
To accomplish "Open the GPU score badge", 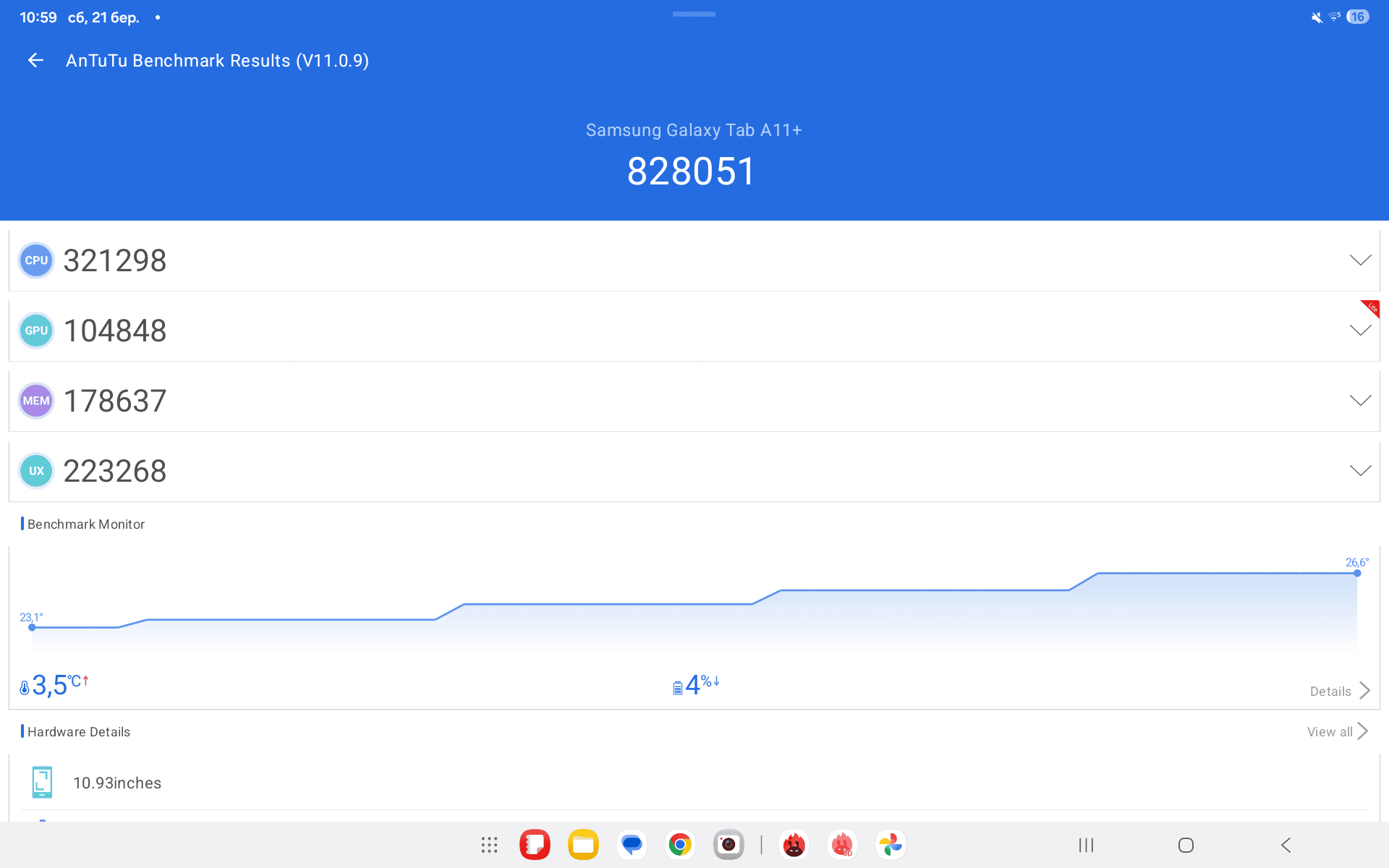I will (36, 331).
